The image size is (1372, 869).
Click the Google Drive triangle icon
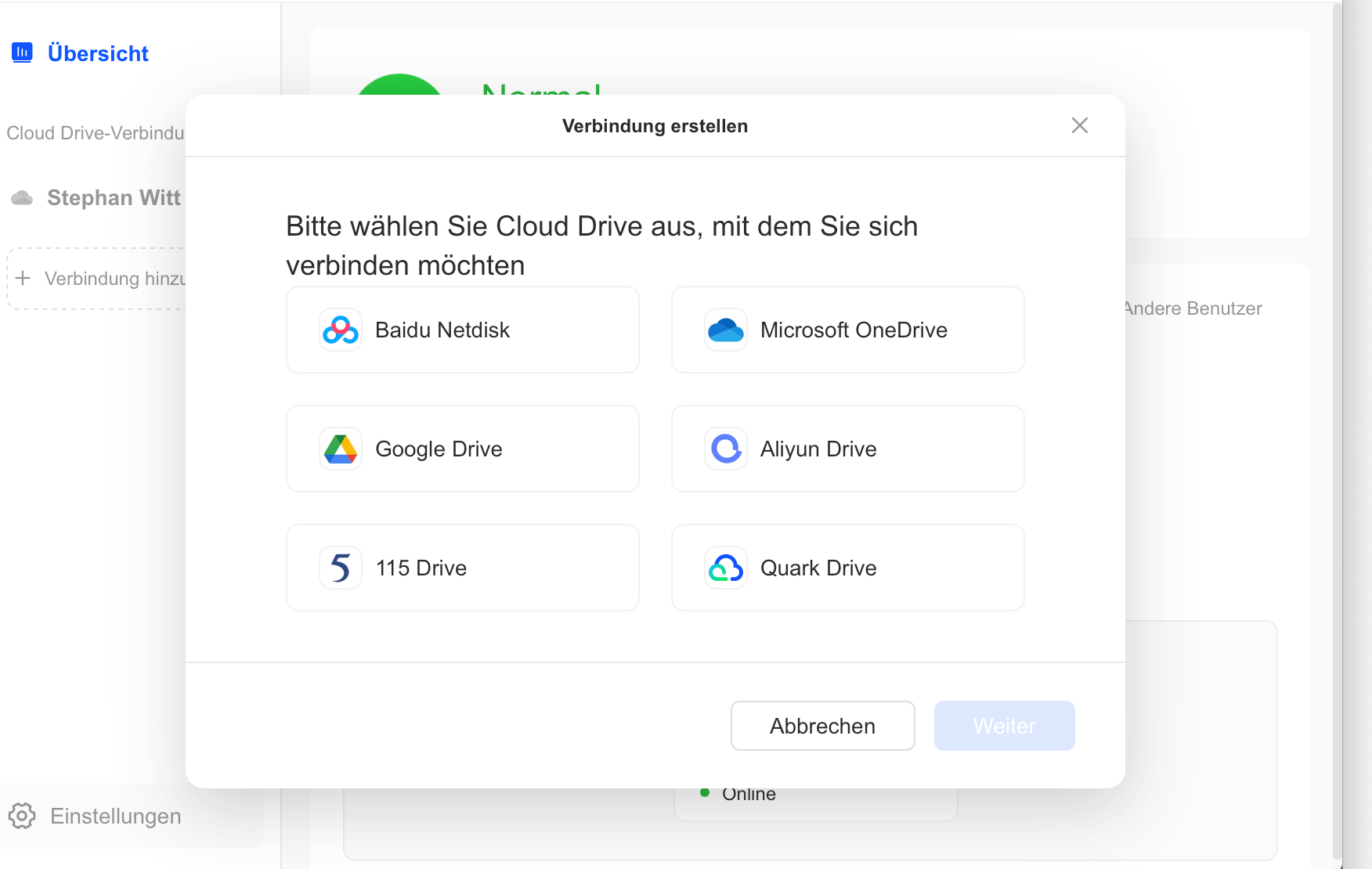tap(341, 449)
